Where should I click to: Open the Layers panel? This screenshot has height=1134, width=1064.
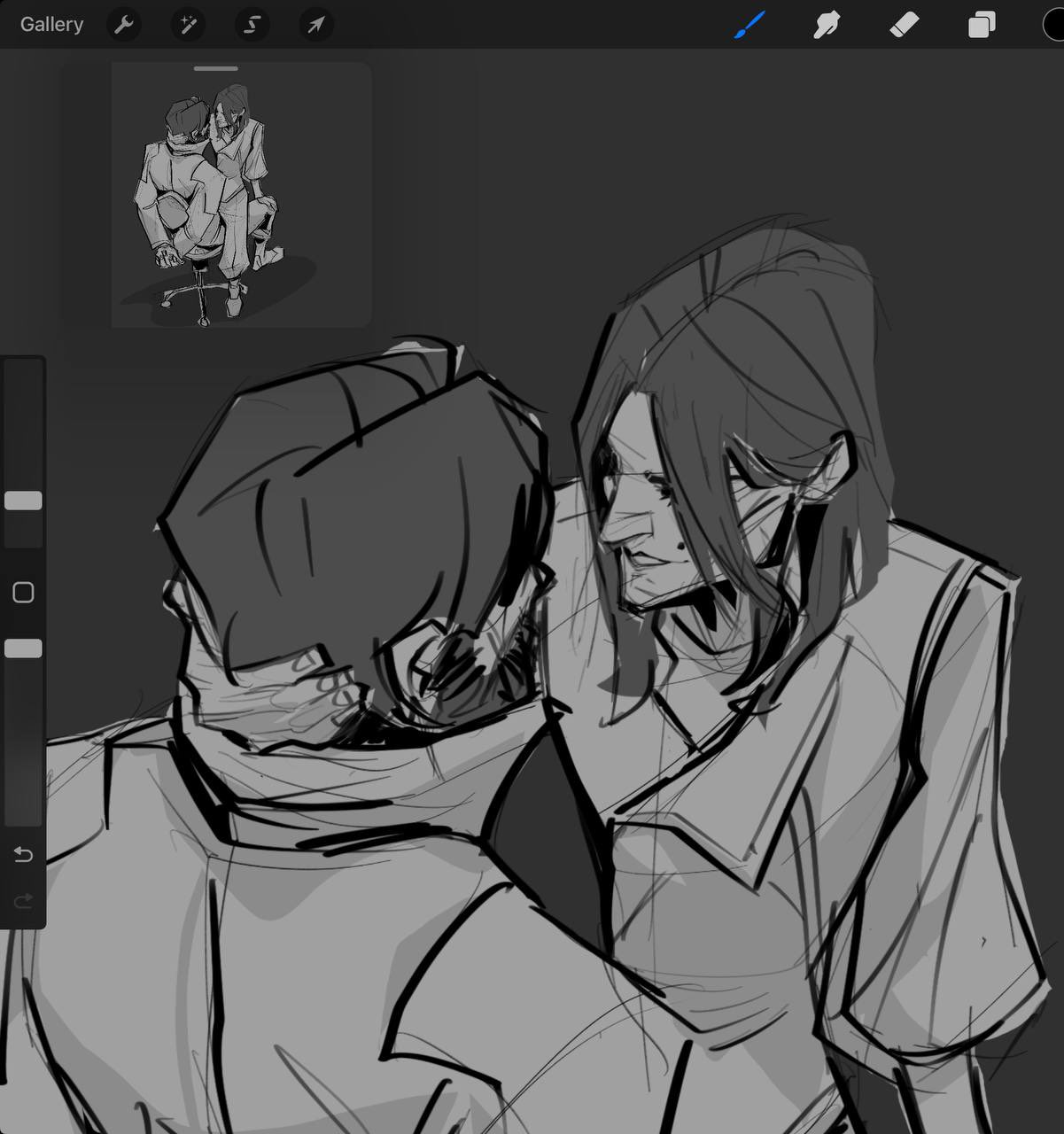tap(982, 25)
